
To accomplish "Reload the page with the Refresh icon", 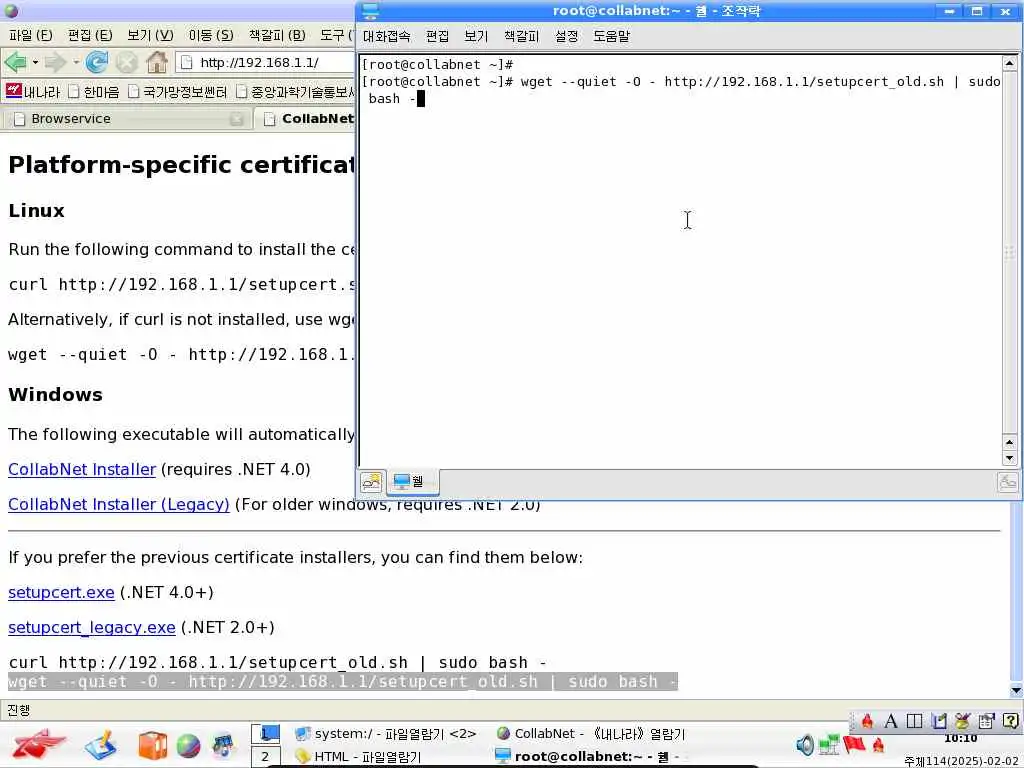I will 97,62.
